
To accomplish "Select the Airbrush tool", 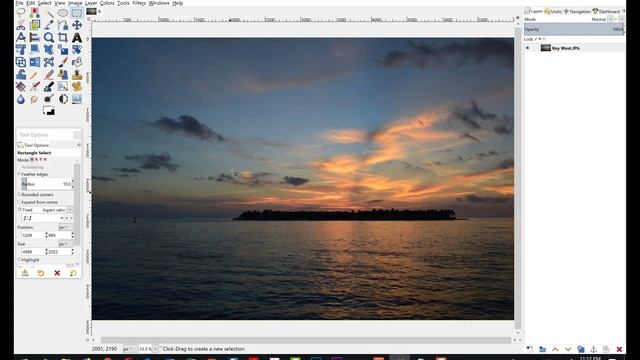I will 35,87.
